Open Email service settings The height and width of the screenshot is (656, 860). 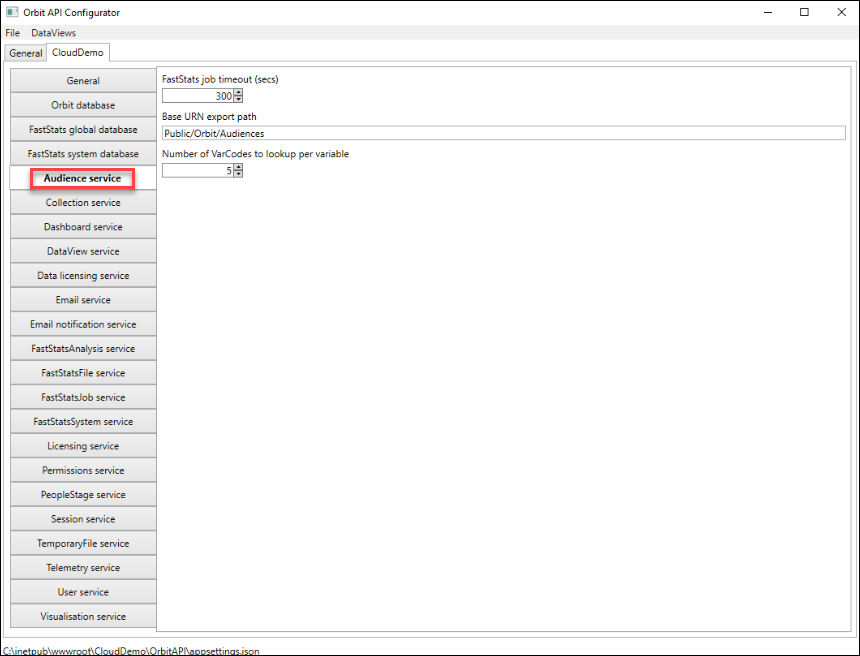click(83, 299)
